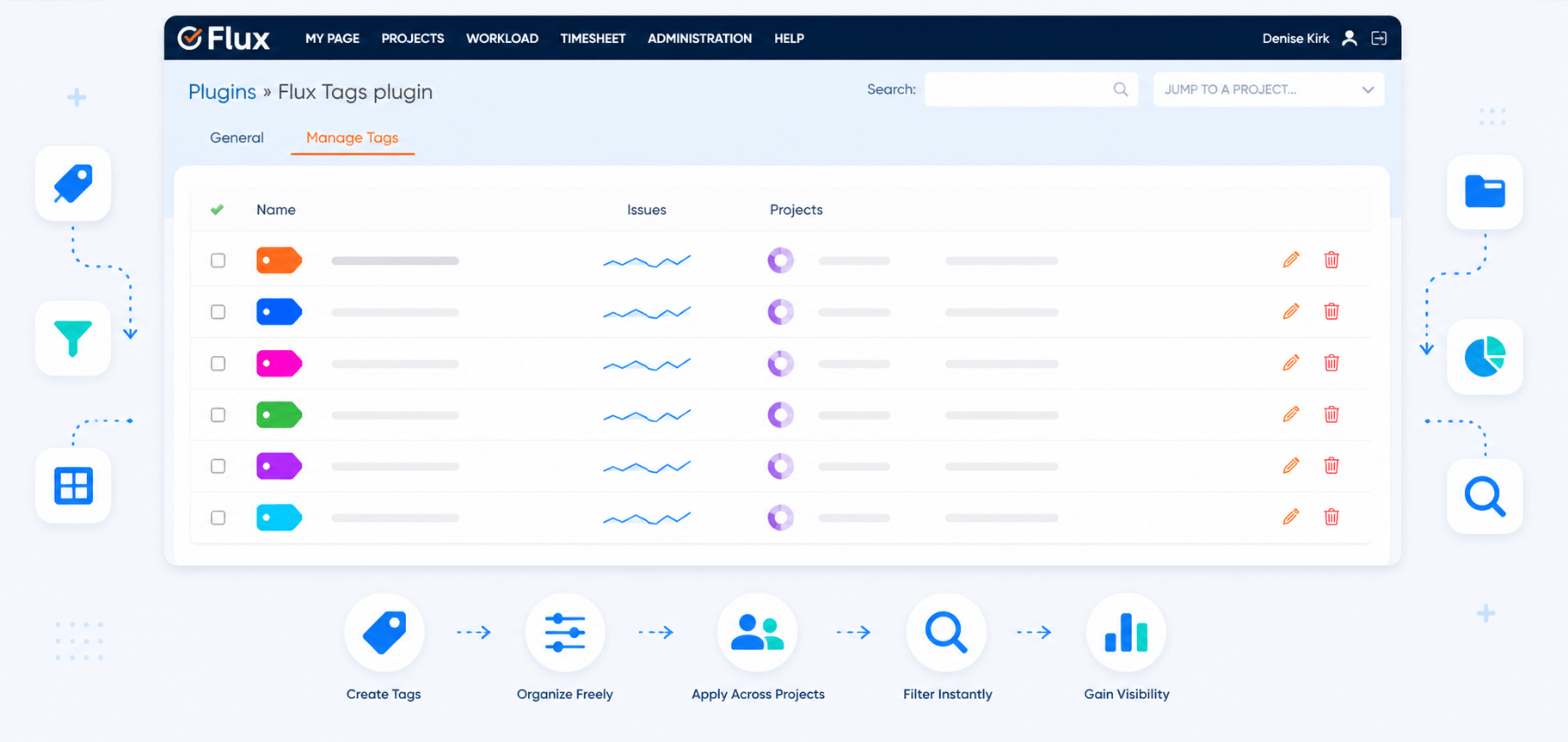Open the MY PAGE menu
Viewport: 1568px width, 742px height.
point(332,39)
